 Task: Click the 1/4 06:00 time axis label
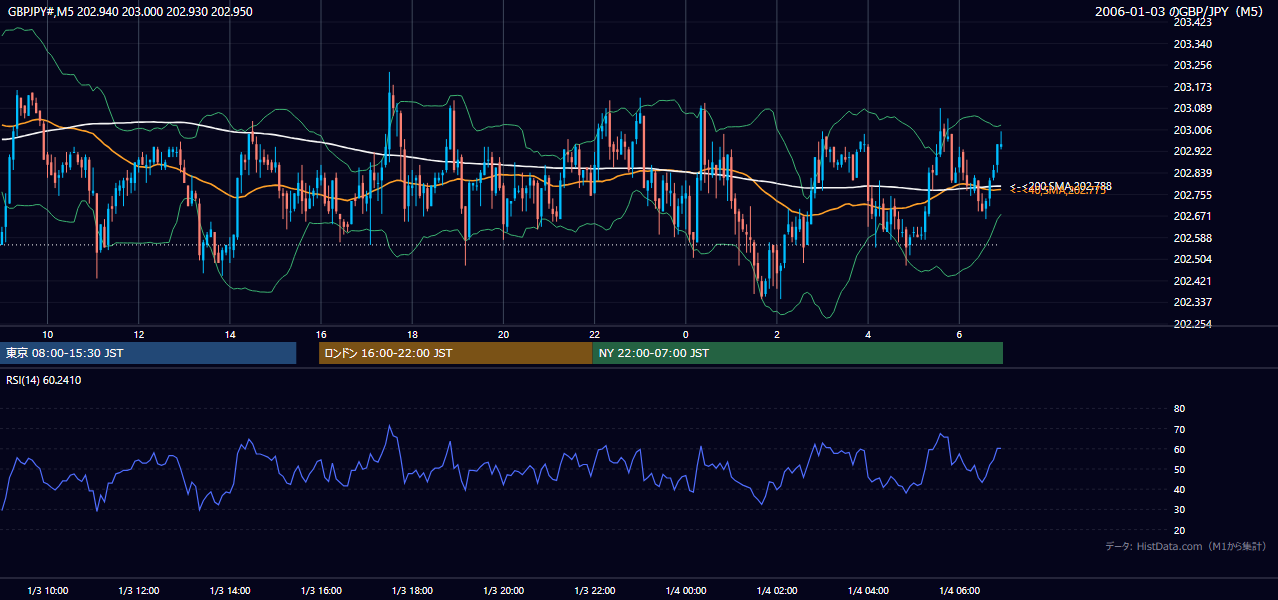click(959, 591)
